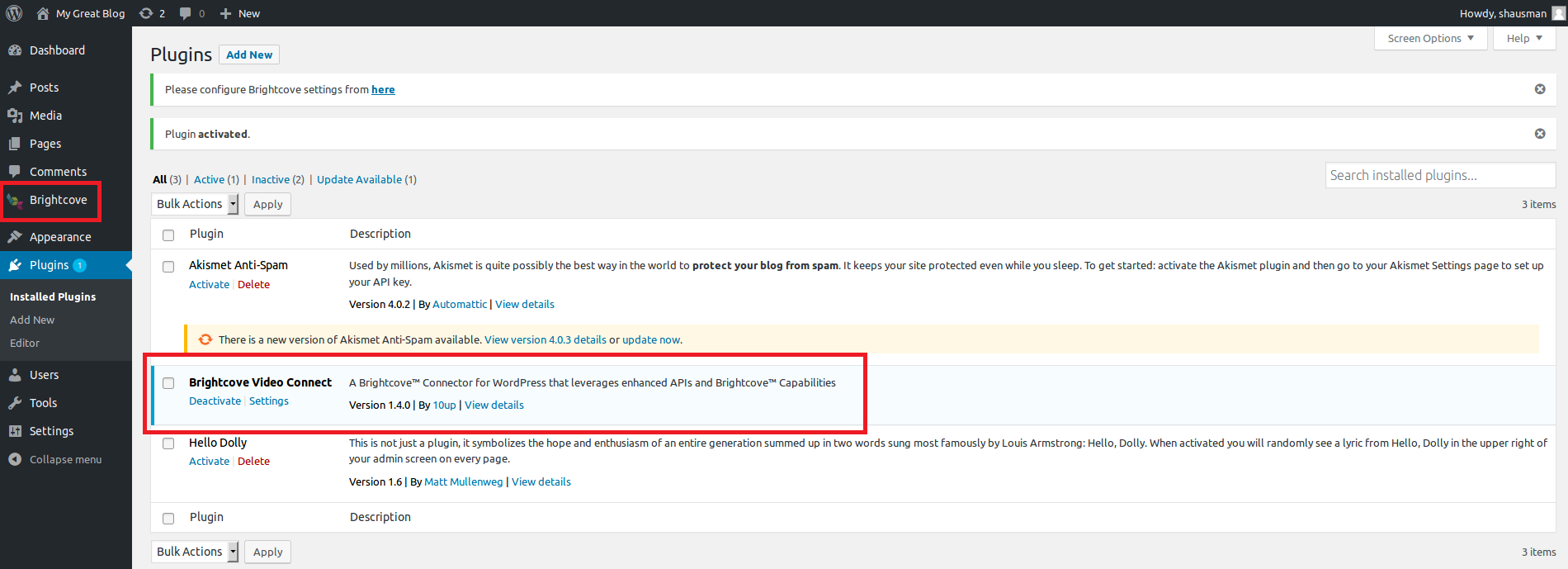The height and width of the screenshot is (569, 1568).
Task: Open the top Bulk Actions dropdown
Action: 196,204
